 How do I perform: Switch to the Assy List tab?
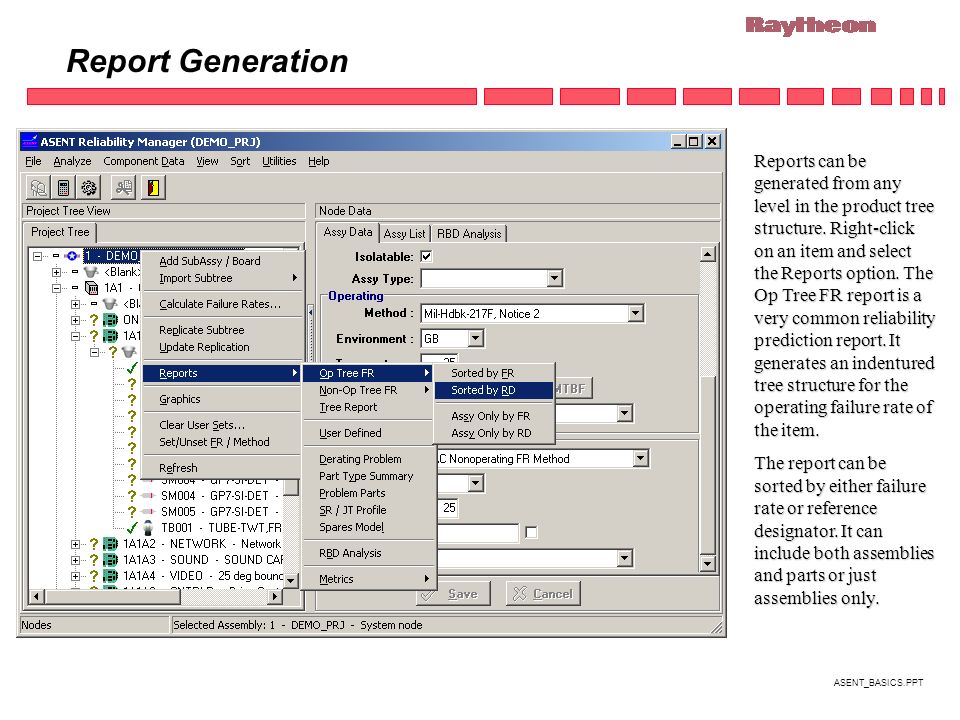pyautogui.click(x=404, y=233)
